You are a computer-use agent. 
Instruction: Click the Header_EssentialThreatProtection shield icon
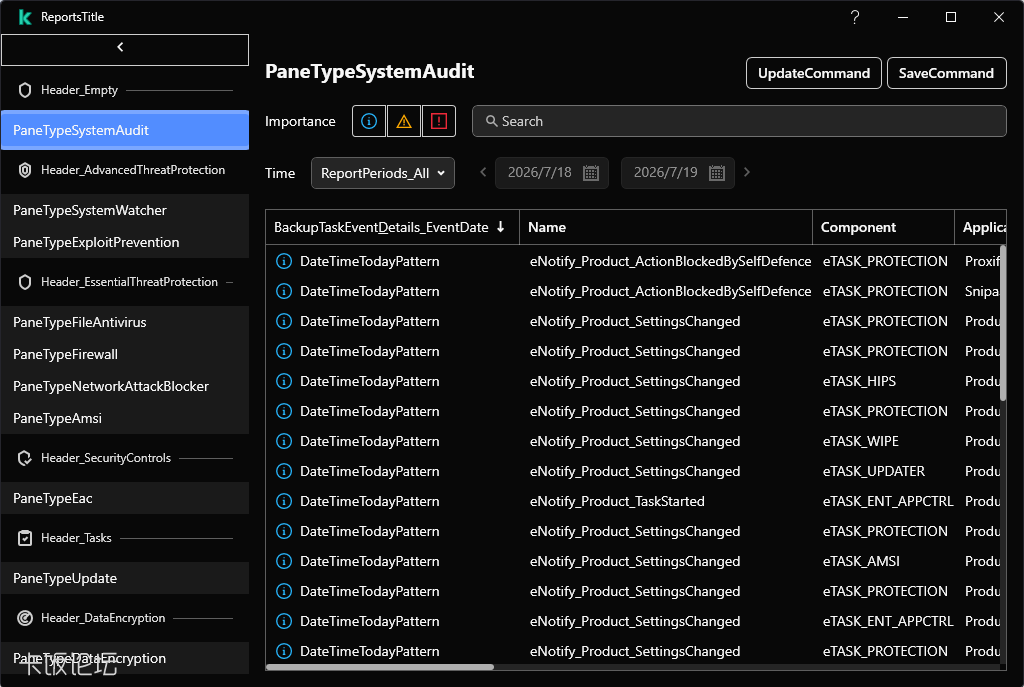click(25, 282)
